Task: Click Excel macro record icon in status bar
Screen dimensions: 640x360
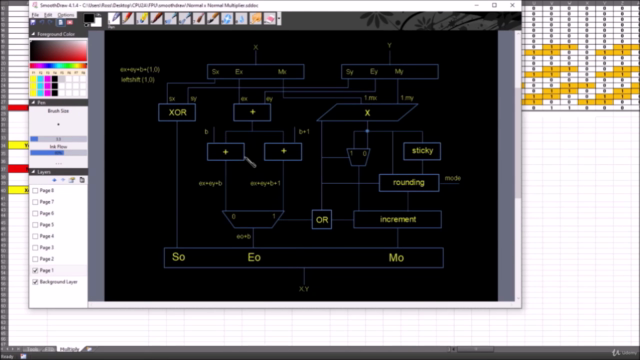Action: click(23, 356)
